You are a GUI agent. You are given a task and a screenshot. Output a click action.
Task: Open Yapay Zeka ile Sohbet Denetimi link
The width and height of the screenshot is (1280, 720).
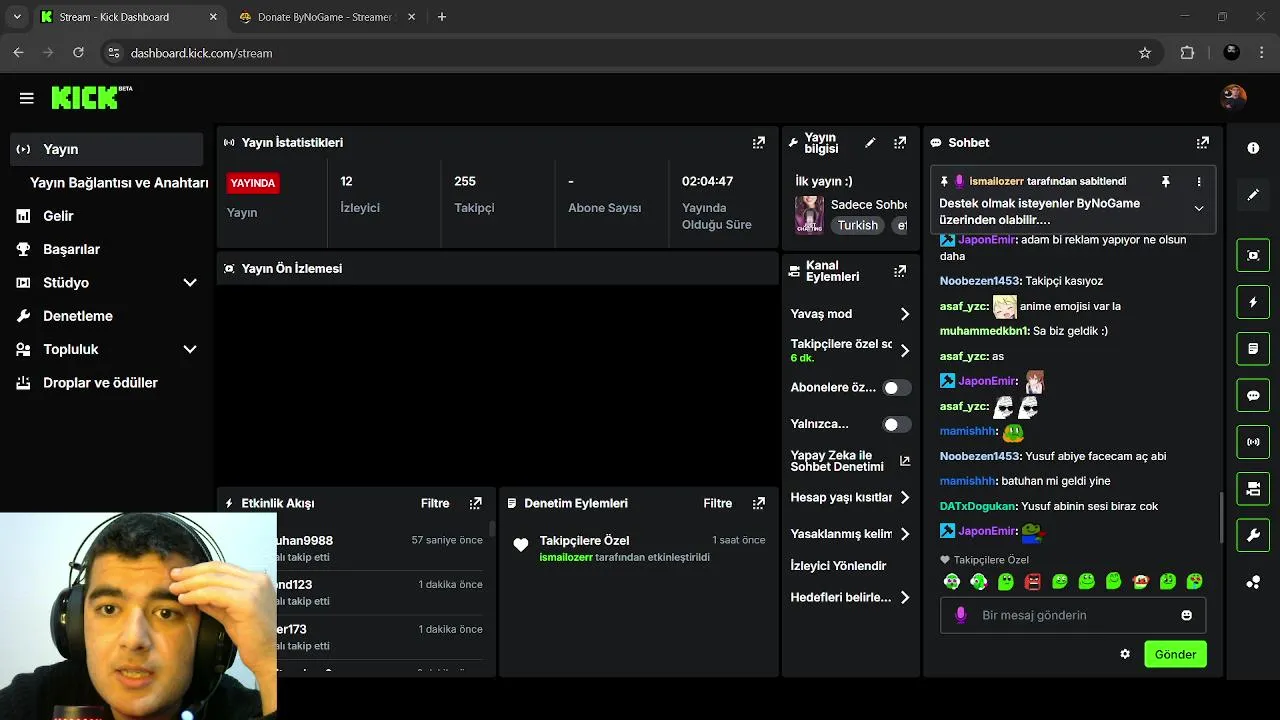click(x=850, y=461)
